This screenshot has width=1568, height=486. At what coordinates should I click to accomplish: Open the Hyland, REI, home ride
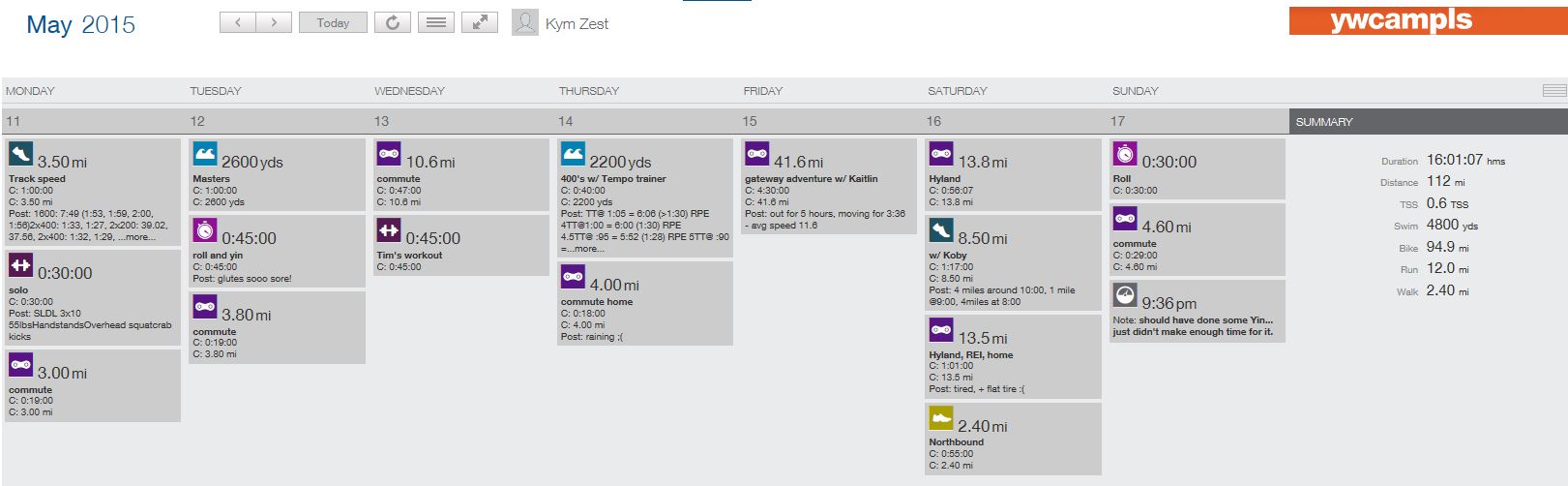coord(971,354)
